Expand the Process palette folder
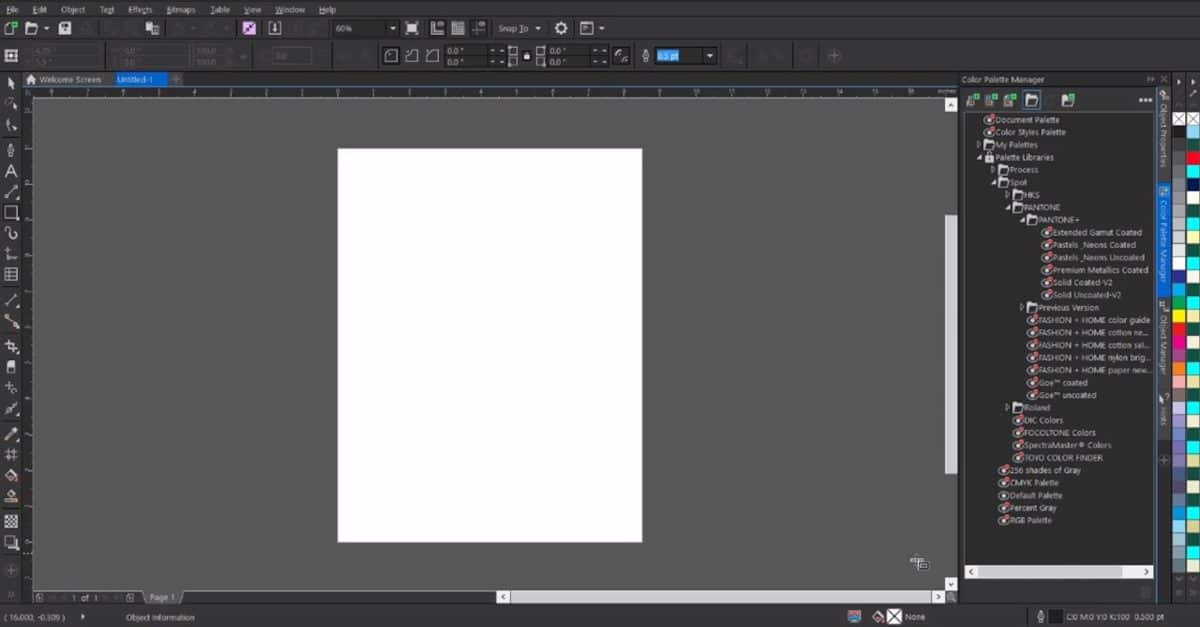Viewport: 1200px width, 627px height. (993, 170)
